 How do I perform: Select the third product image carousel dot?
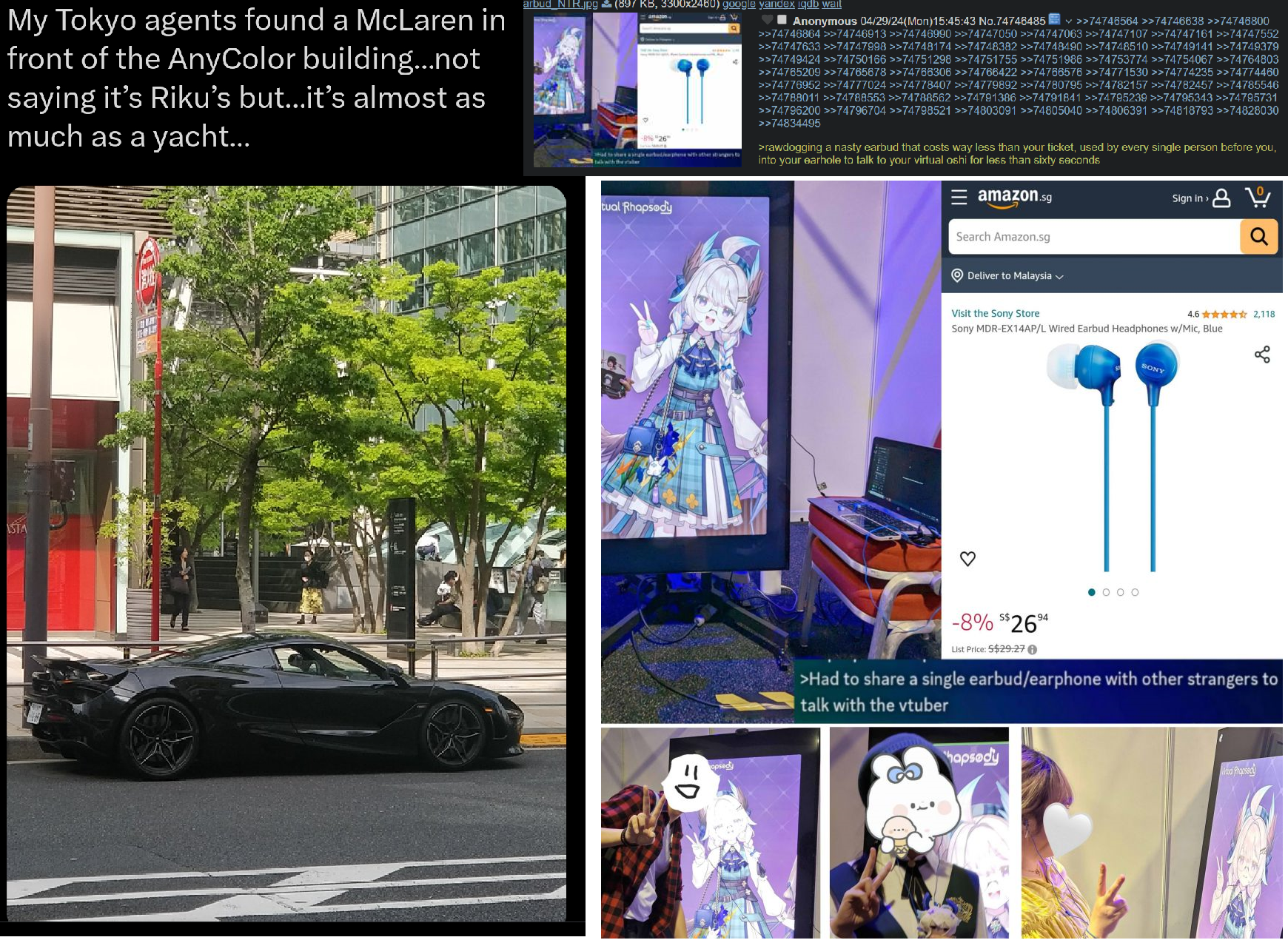point(1121,592)
